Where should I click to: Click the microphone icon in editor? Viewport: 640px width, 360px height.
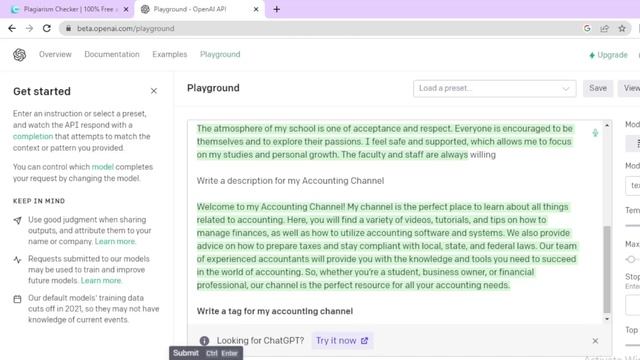point(595,133)
